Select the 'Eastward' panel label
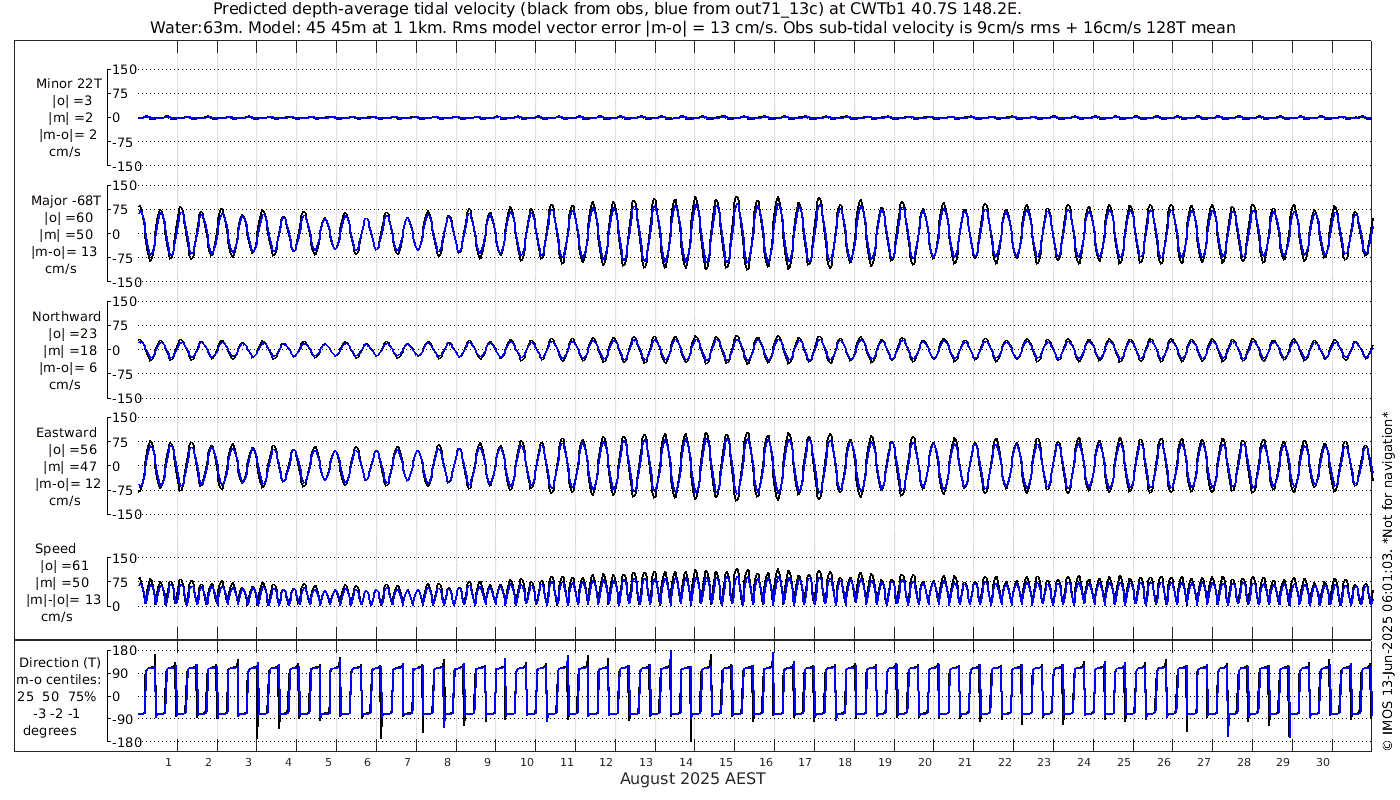Viewport: 1400px width, 800px height. click(x=67, y=433)
